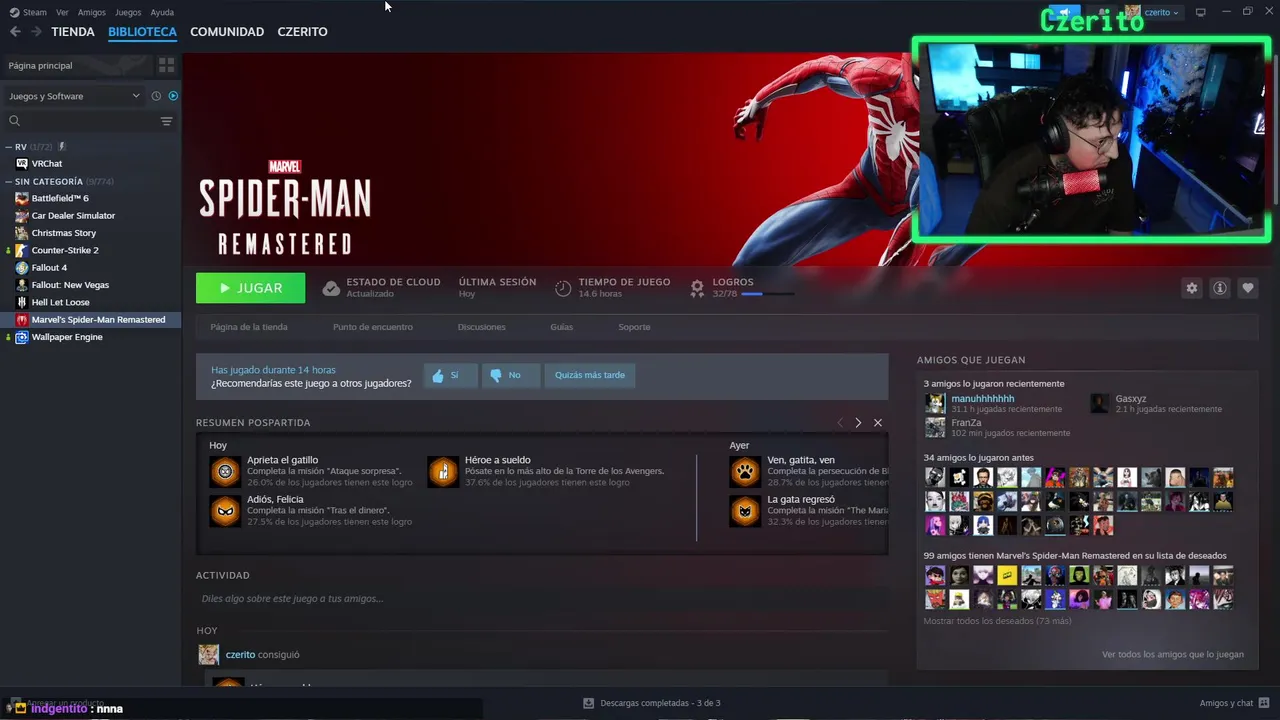Click Quizás más tarde button

(x=590, y=375)
